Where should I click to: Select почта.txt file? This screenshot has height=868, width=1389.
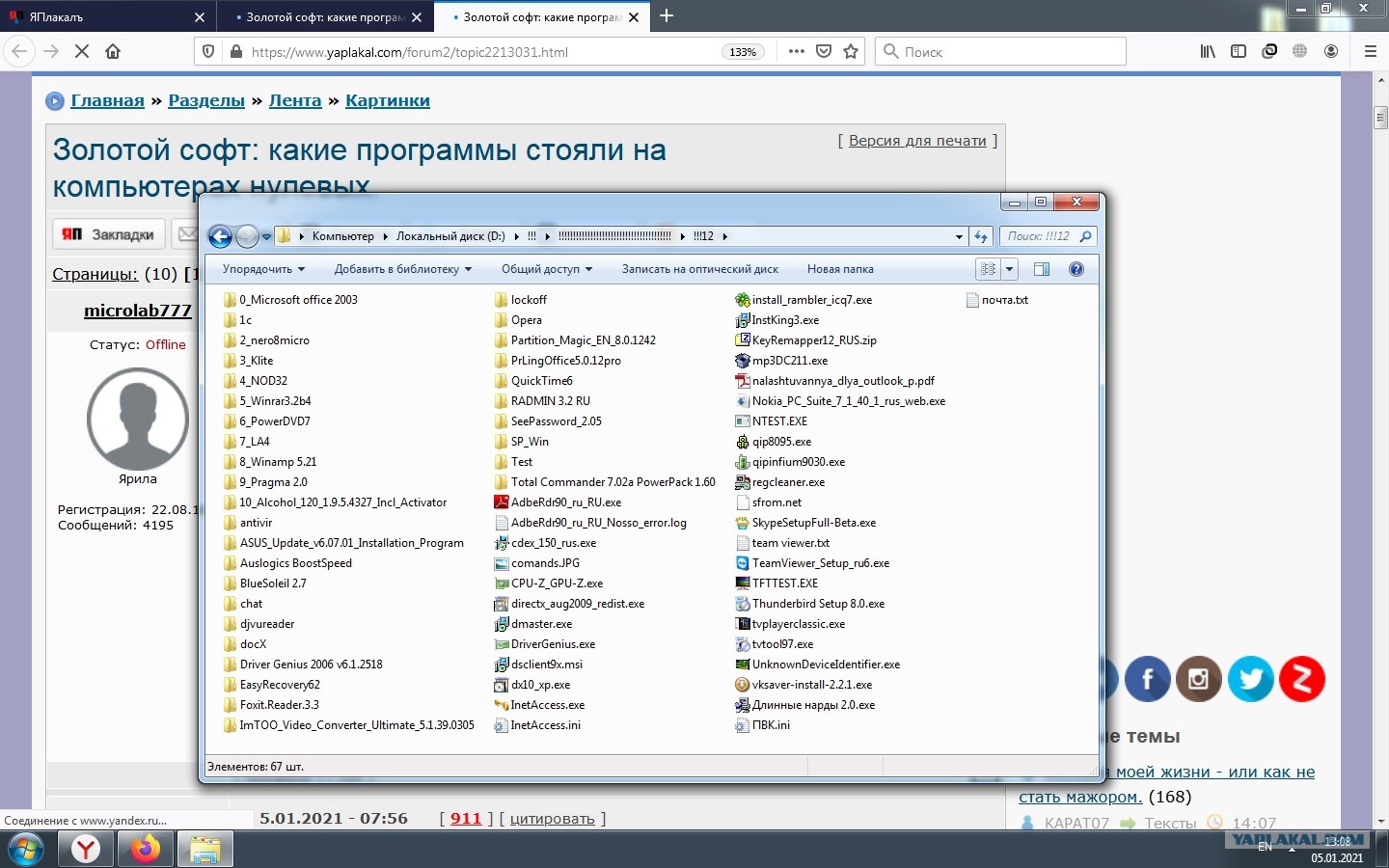coord(997,300)
